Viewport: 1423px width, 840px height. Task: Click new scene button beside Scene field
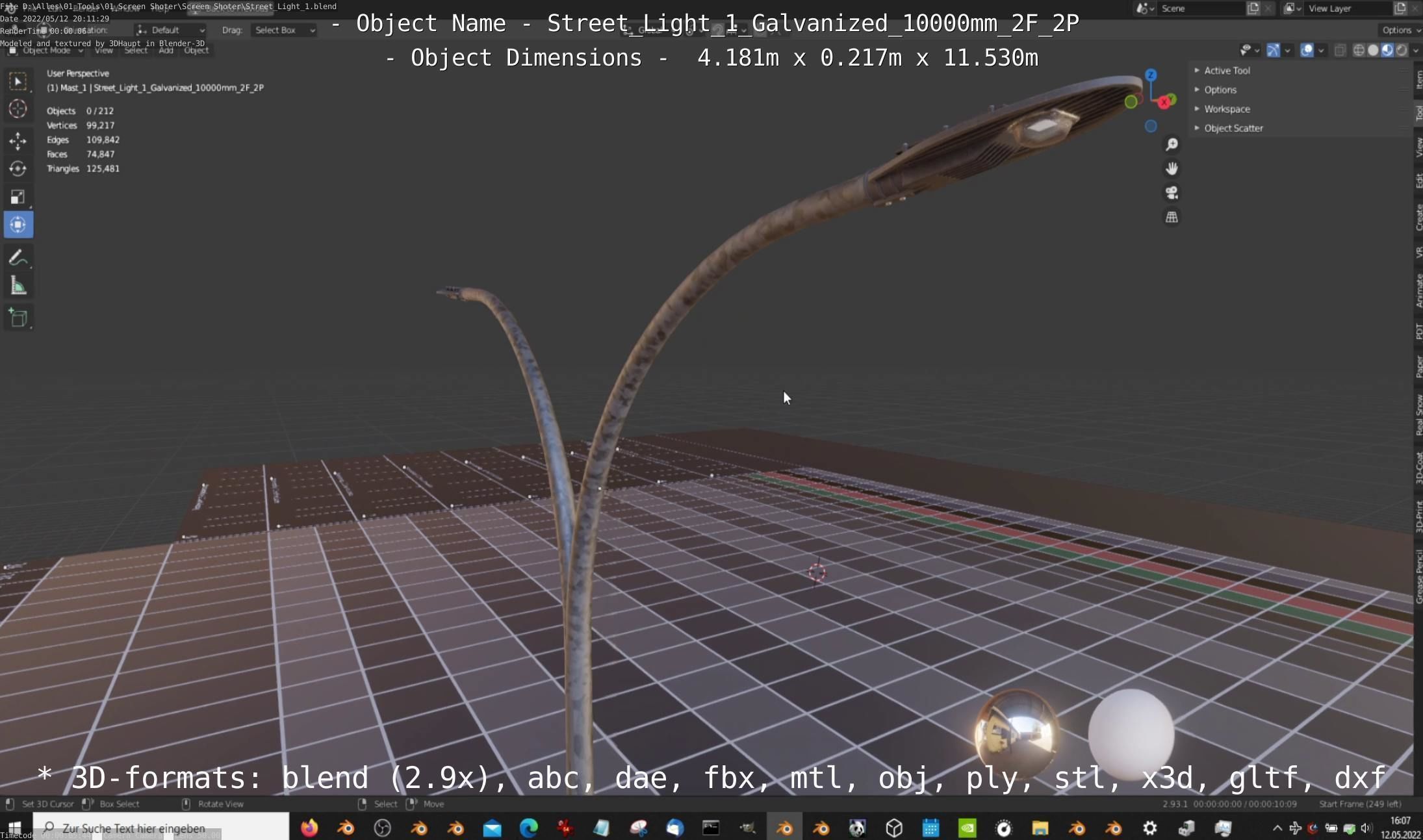coord(1253,8)
